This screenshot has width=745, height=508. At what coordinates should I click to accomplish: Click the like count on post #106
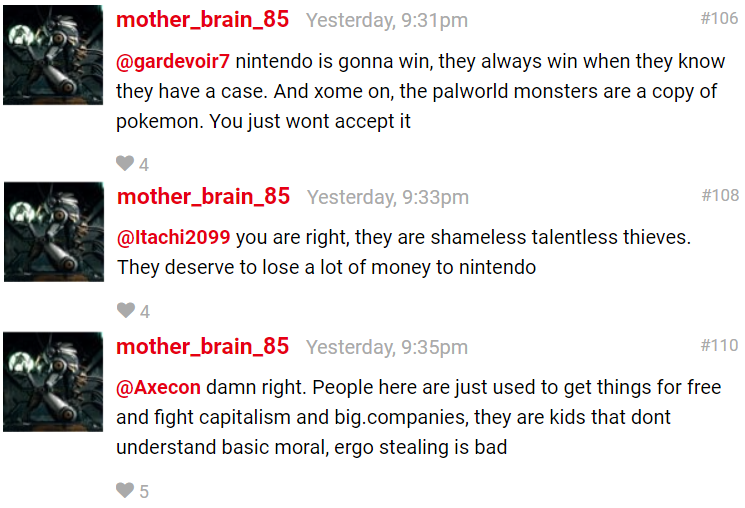tap(144, 165)
